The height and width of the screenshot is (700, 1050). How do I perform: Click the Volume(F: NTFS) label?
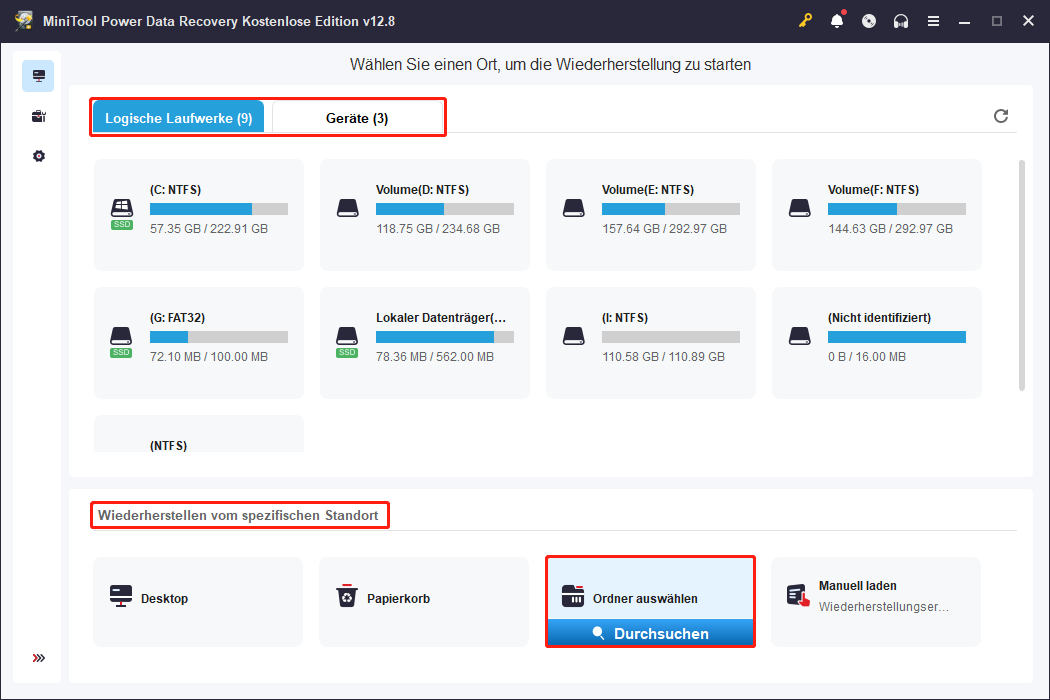[x=873, y=190]
